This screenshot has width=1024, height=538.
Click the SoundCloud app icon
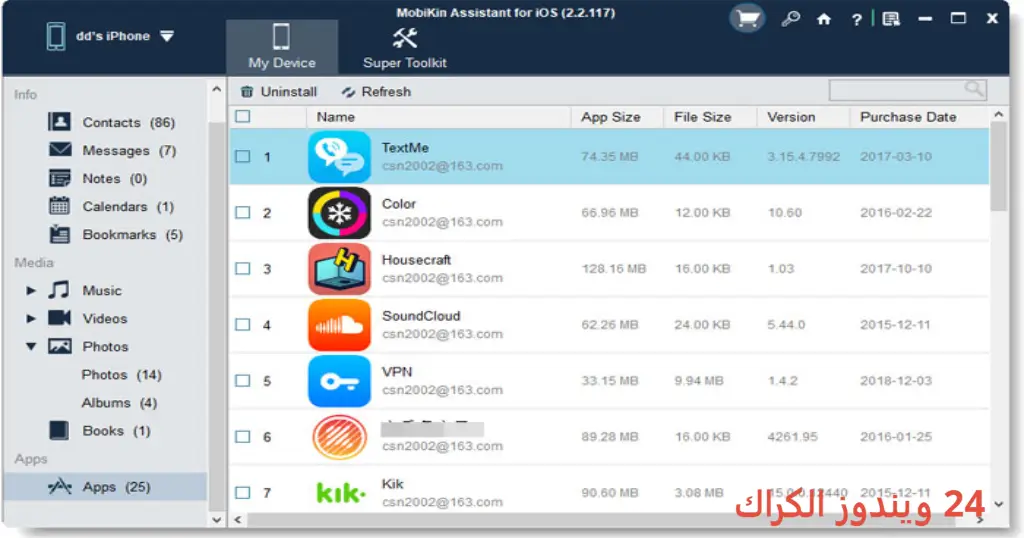click(x=339, y=325)
